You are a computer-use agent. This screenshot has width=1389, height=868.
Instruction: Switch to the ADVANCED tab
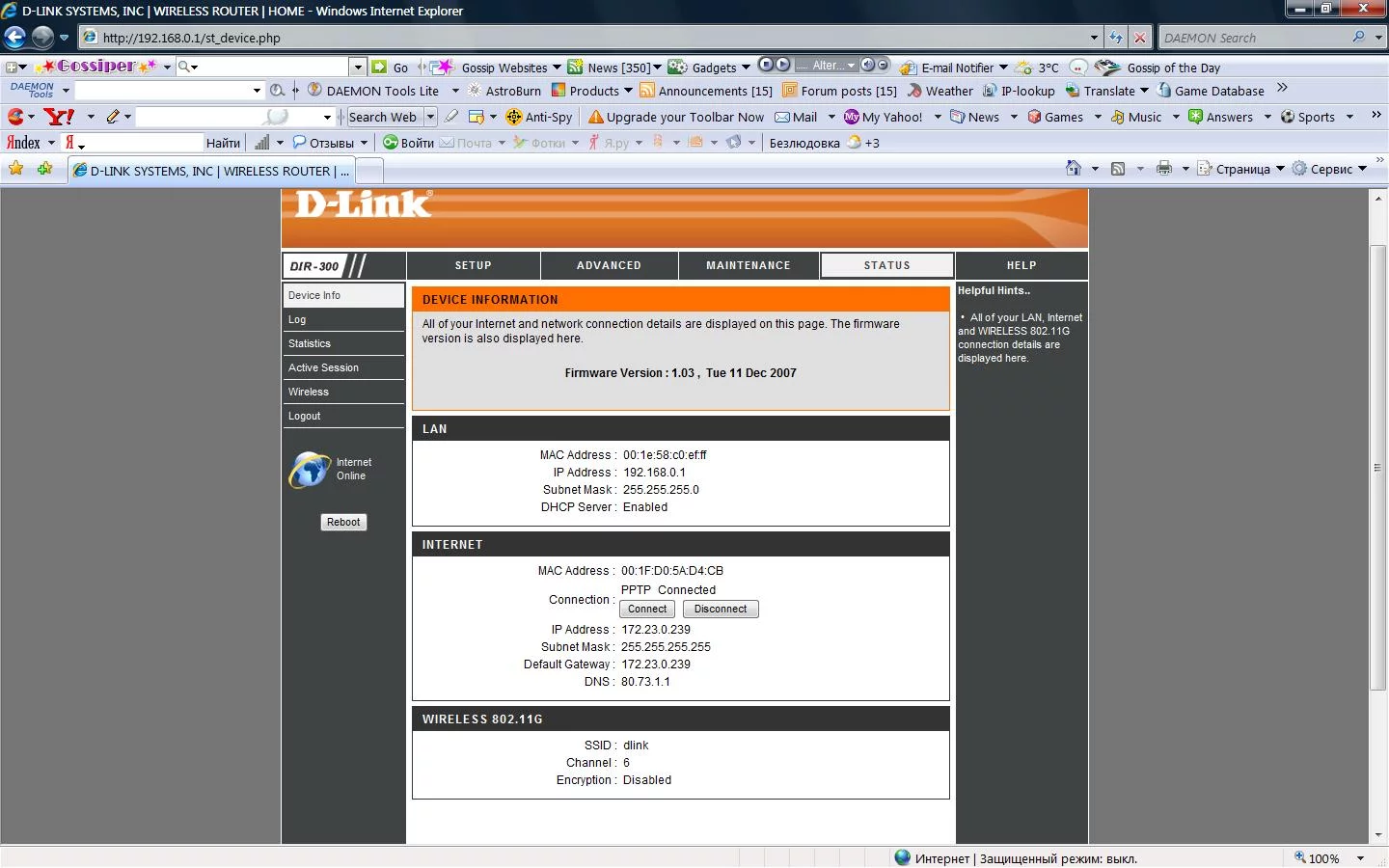609,265
